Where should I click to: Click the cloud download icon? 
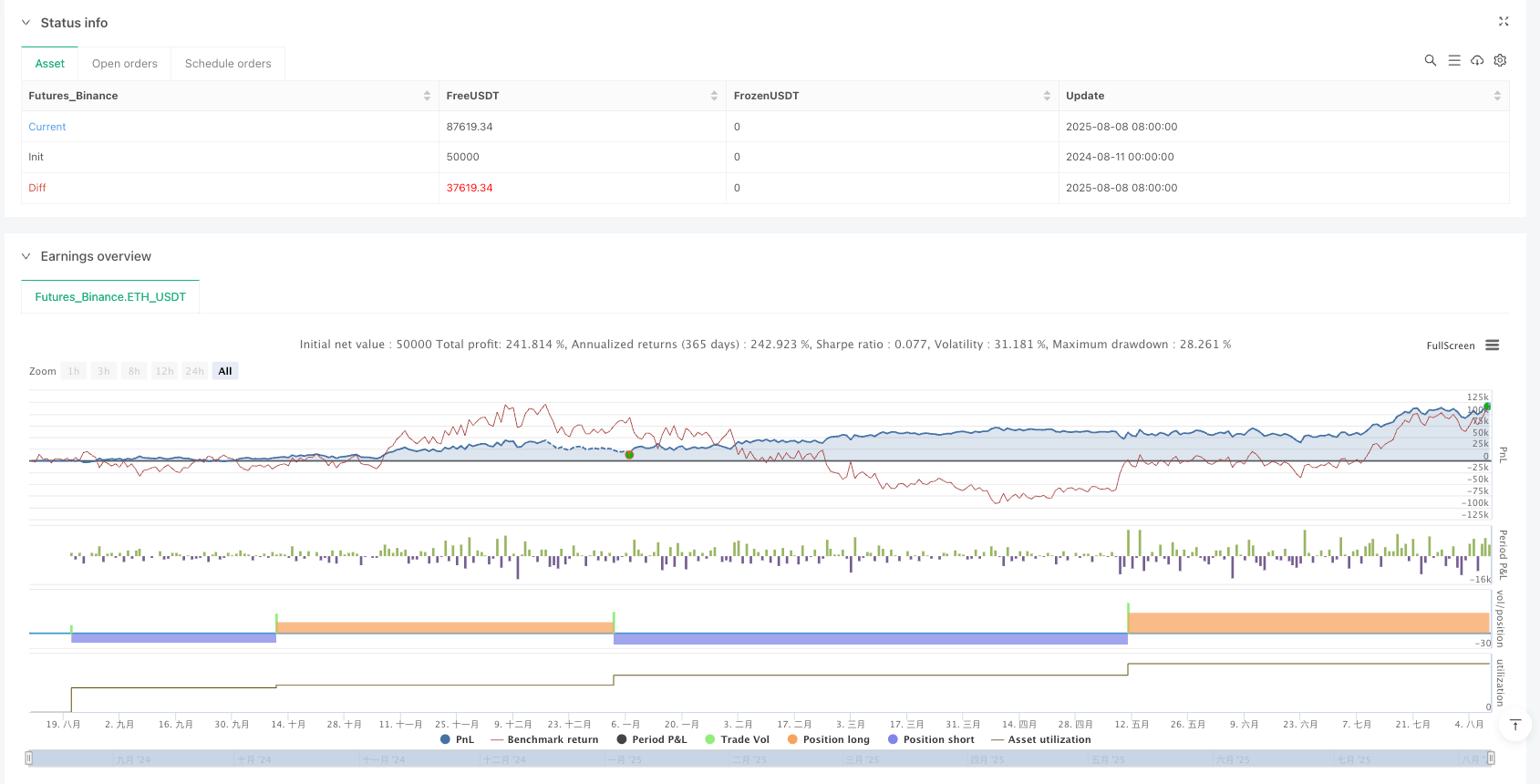pos(1477,60)
